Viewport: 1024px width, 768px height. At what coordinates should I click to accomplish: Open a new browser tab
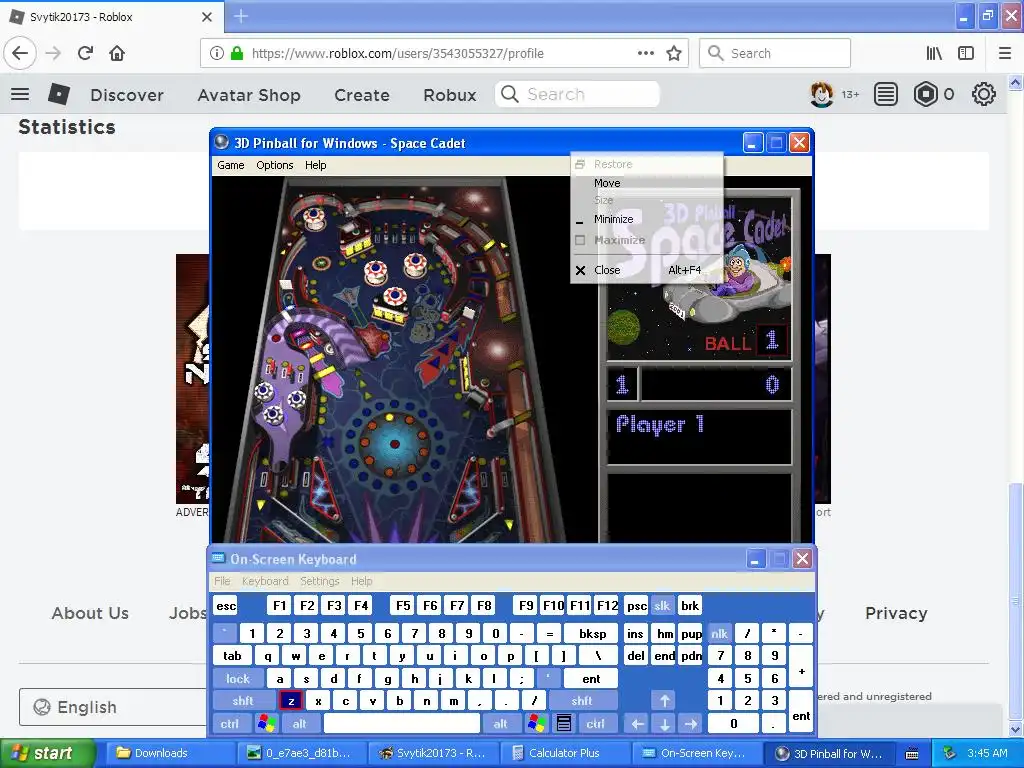(x=240, y=16)
